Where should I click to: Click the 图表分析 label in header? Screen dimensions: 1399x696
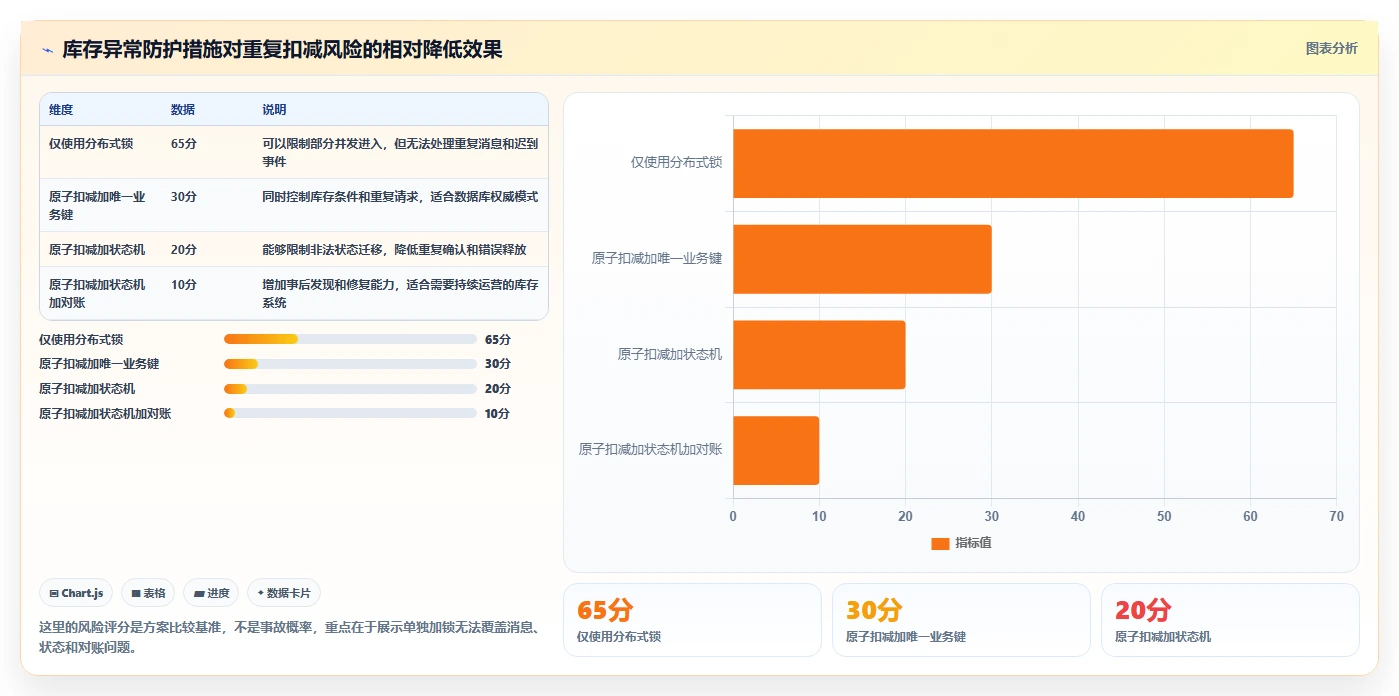click(1331, 49)
